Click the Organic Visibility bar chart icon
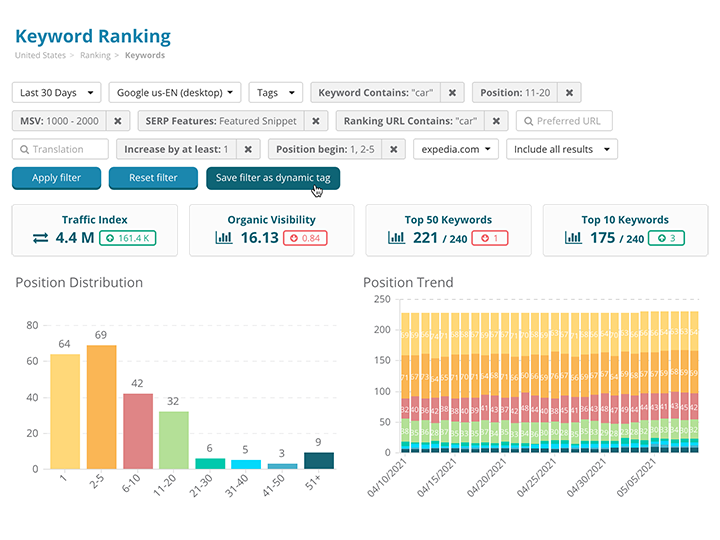 tap(223, 238)
